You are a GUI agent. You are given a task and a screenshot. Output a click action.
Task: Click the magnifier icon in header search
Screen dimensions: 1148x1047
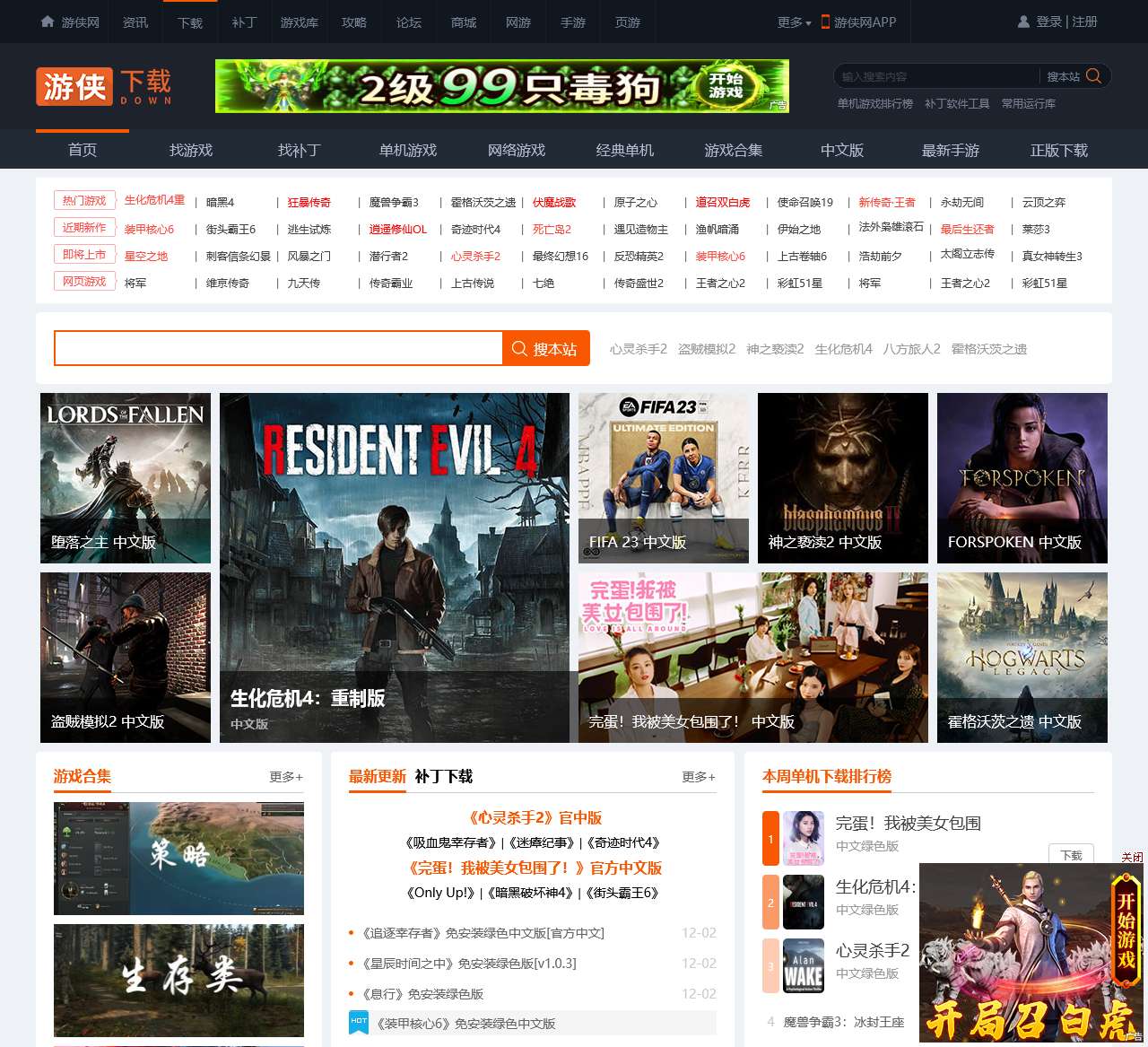1093,76
